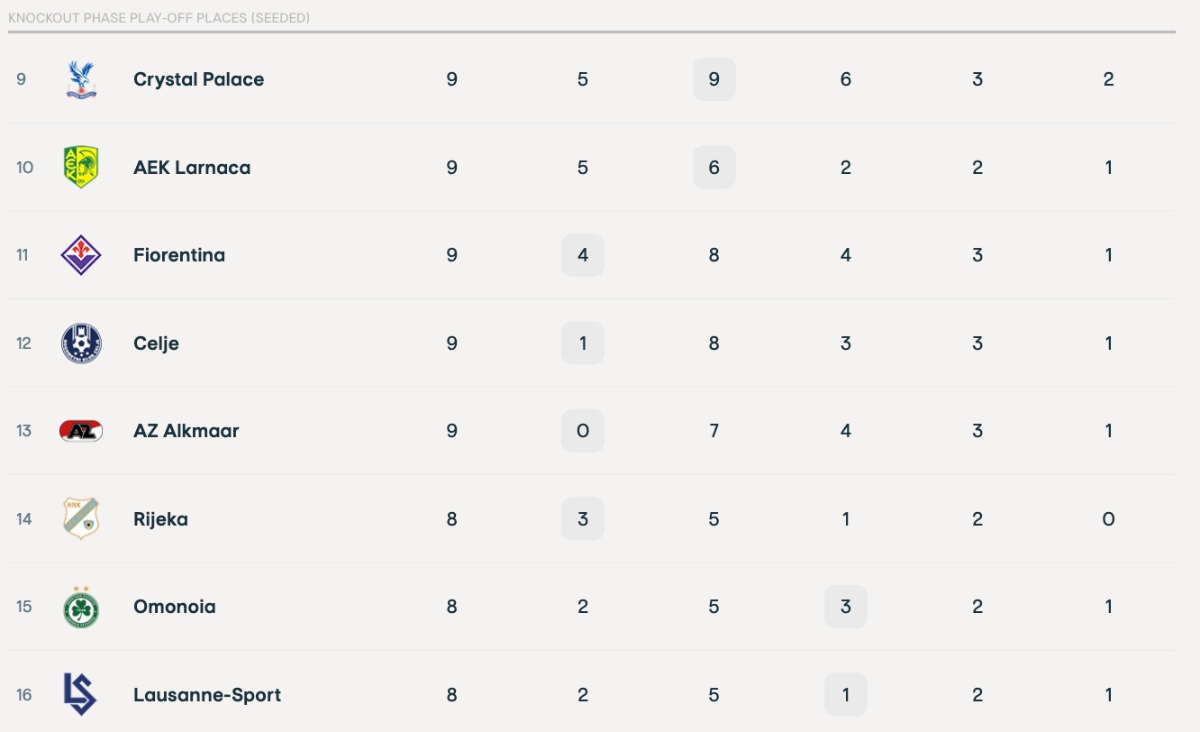Click Crystal Palace's highlighted value 9
The height and width of the screenshot is (732, 1200).
714,80
